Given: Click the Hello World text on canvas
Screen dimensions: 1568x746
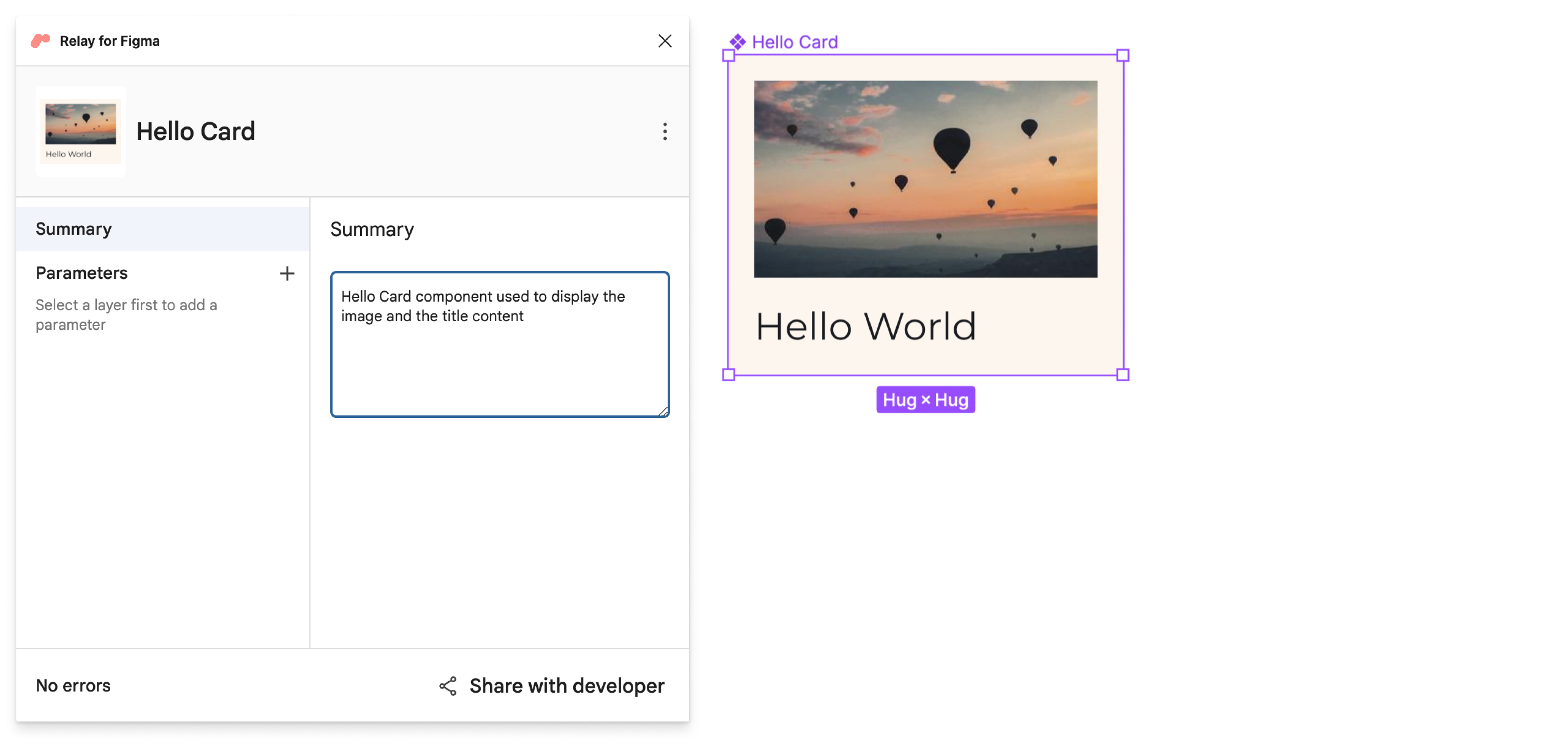Looking at the screenshot, I should (866, 326).
